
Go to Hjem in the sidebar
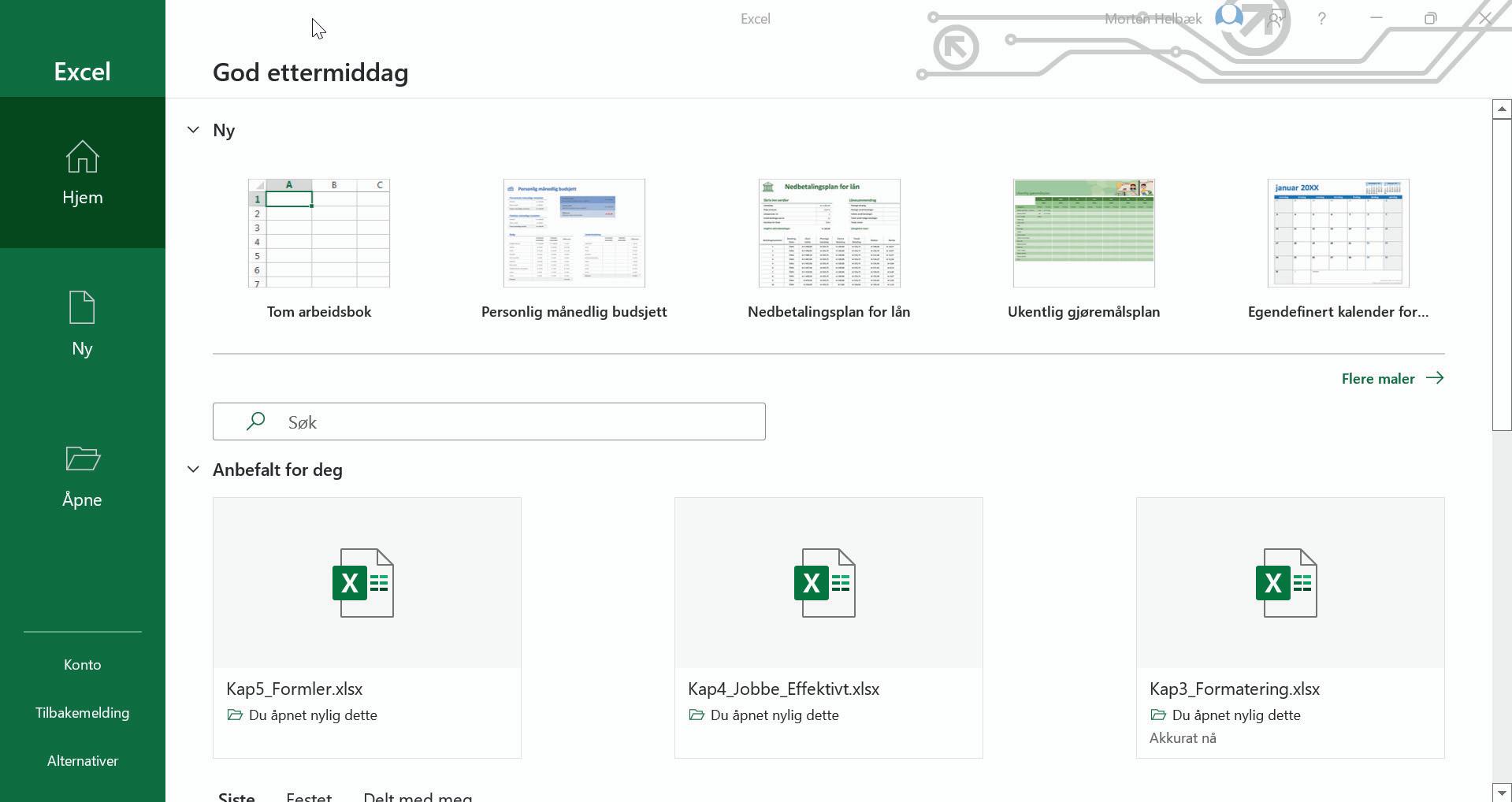click(x=83, y=173)
